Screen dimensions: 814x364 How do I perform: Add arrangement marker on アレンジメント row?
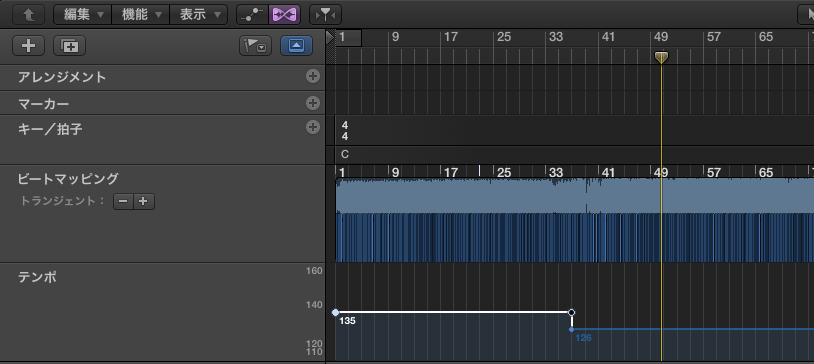313,76
